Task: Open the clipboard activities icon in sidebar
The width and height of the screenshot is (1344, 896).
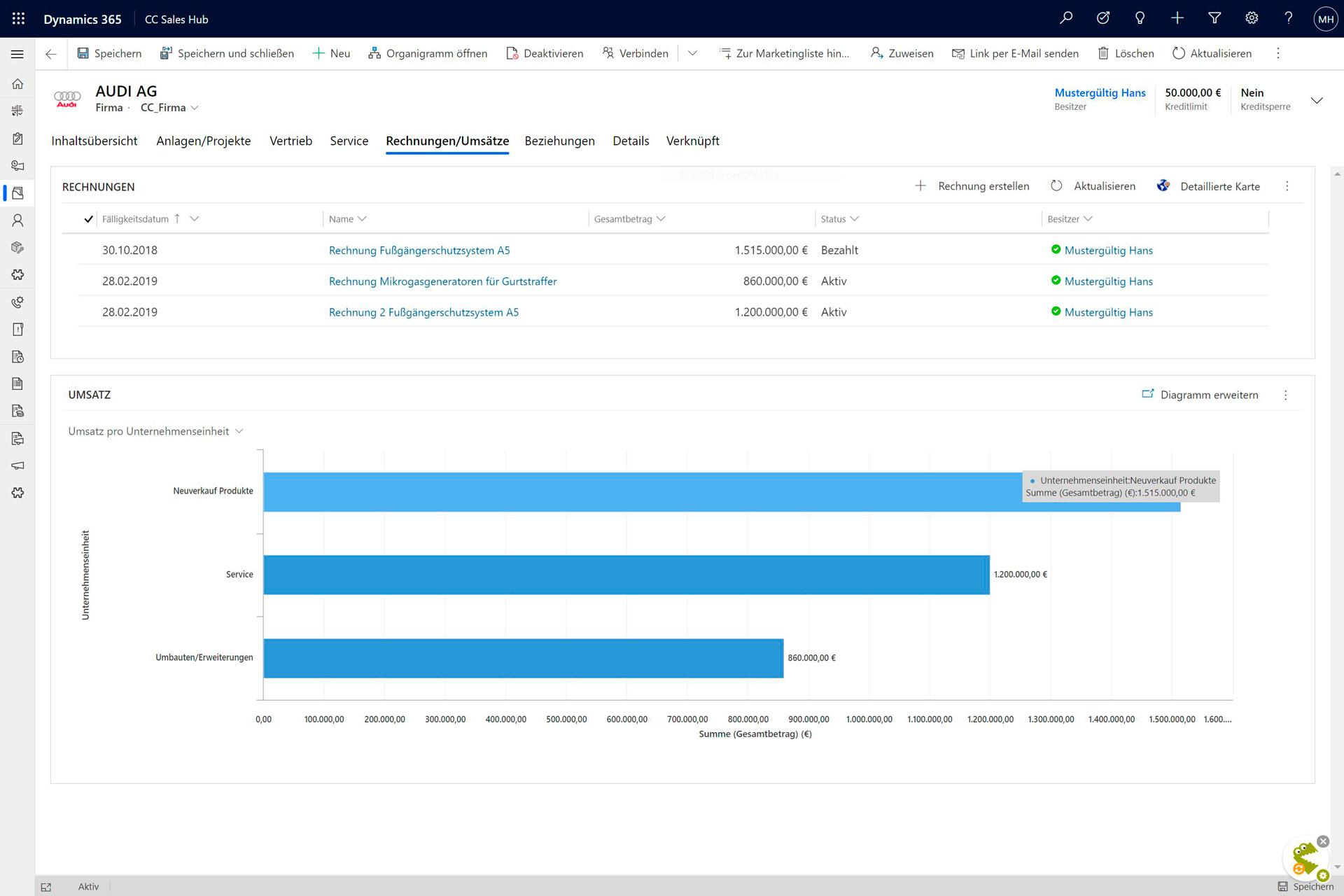Action: pos(17,139)
